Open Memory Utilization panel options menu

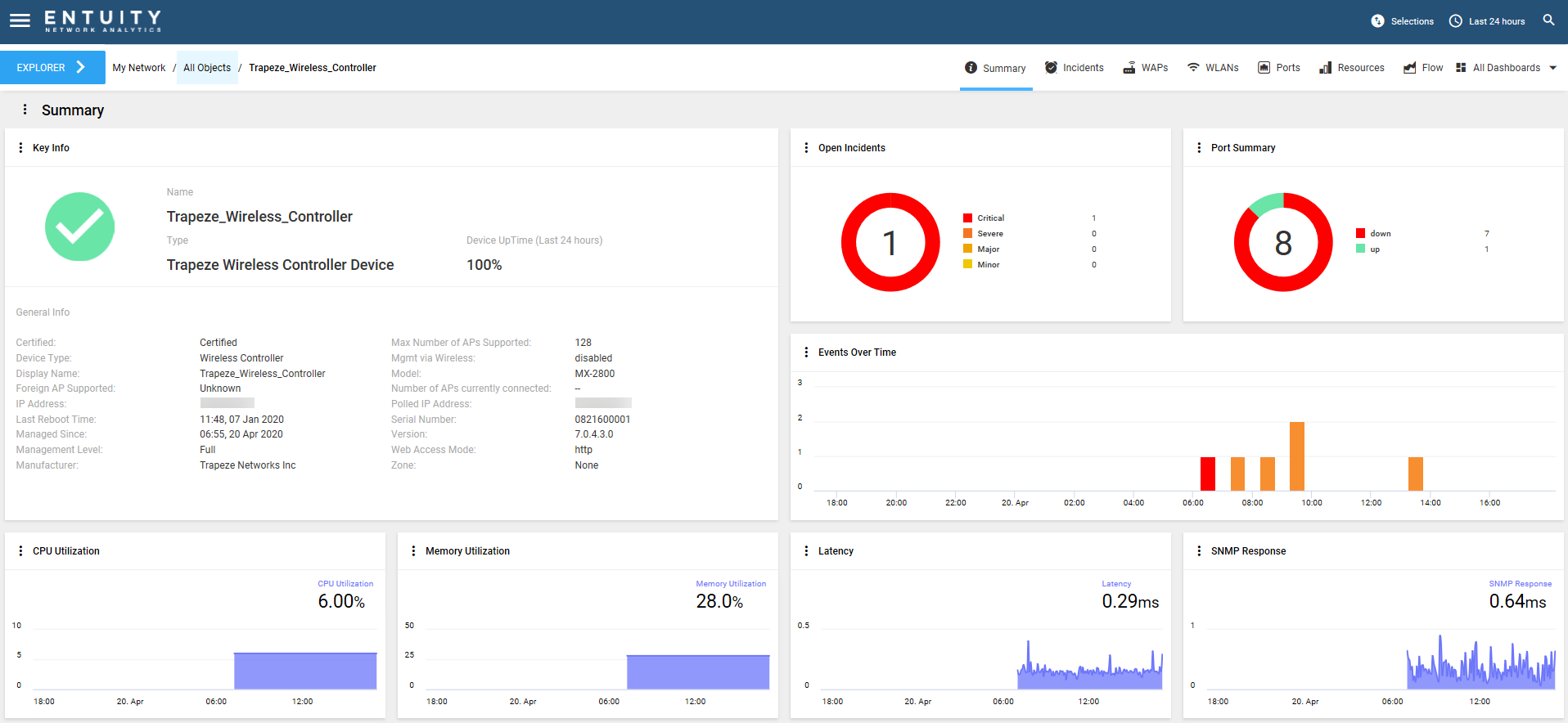413,551
